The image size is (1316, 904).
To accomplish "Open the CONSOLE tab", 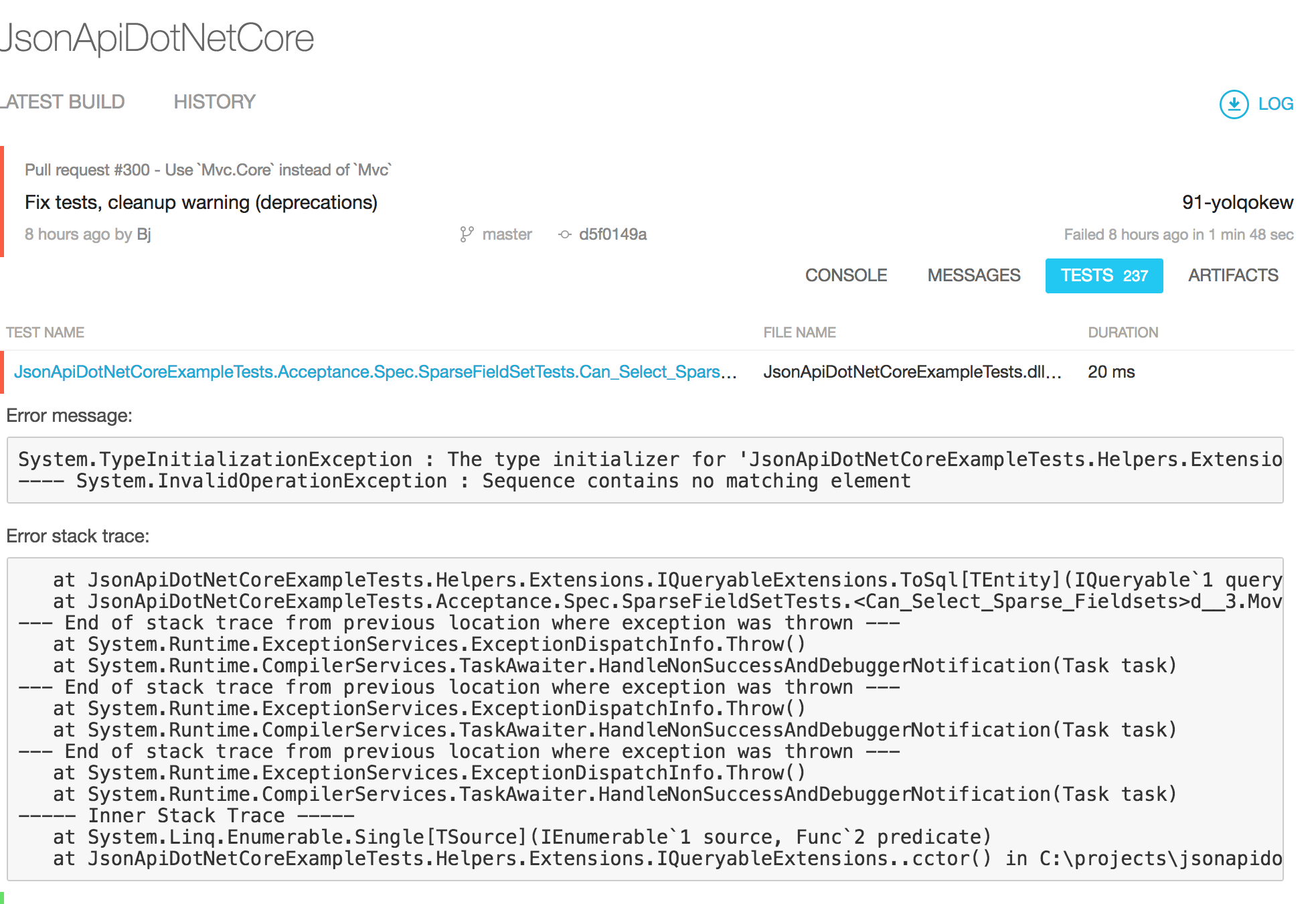I will coord(846,275).
